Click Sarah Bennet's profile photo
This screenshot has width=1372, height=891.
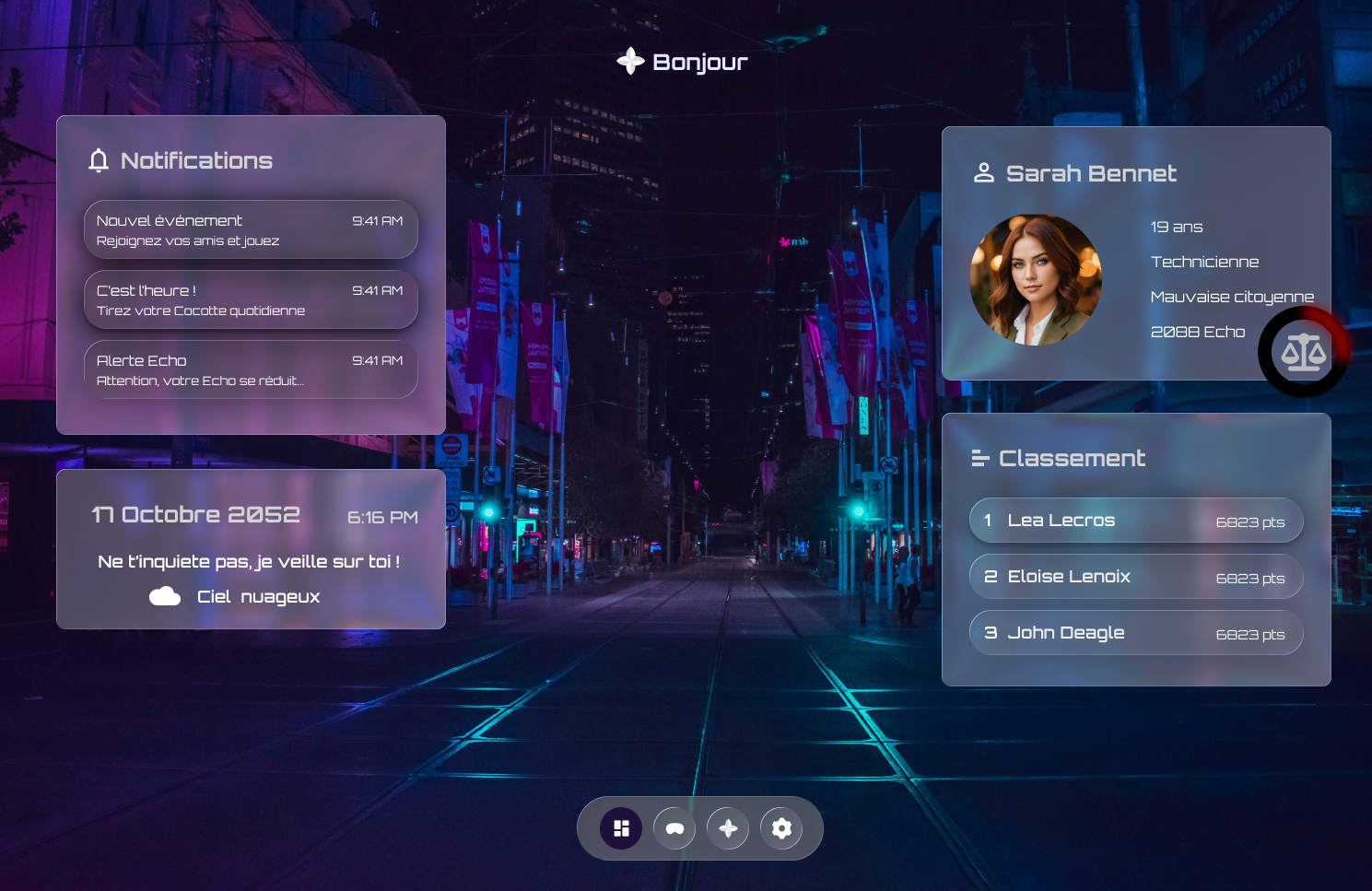1036,280
